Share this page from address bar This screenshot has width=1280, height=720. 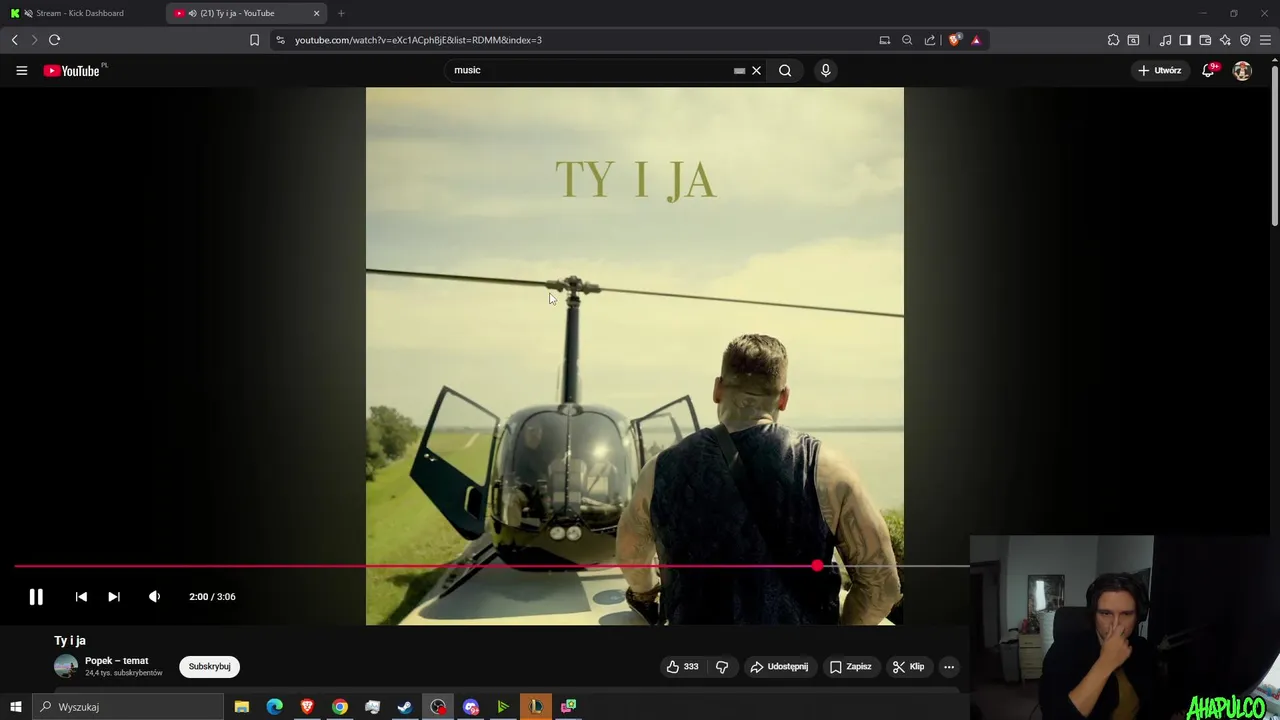point(930,40)
